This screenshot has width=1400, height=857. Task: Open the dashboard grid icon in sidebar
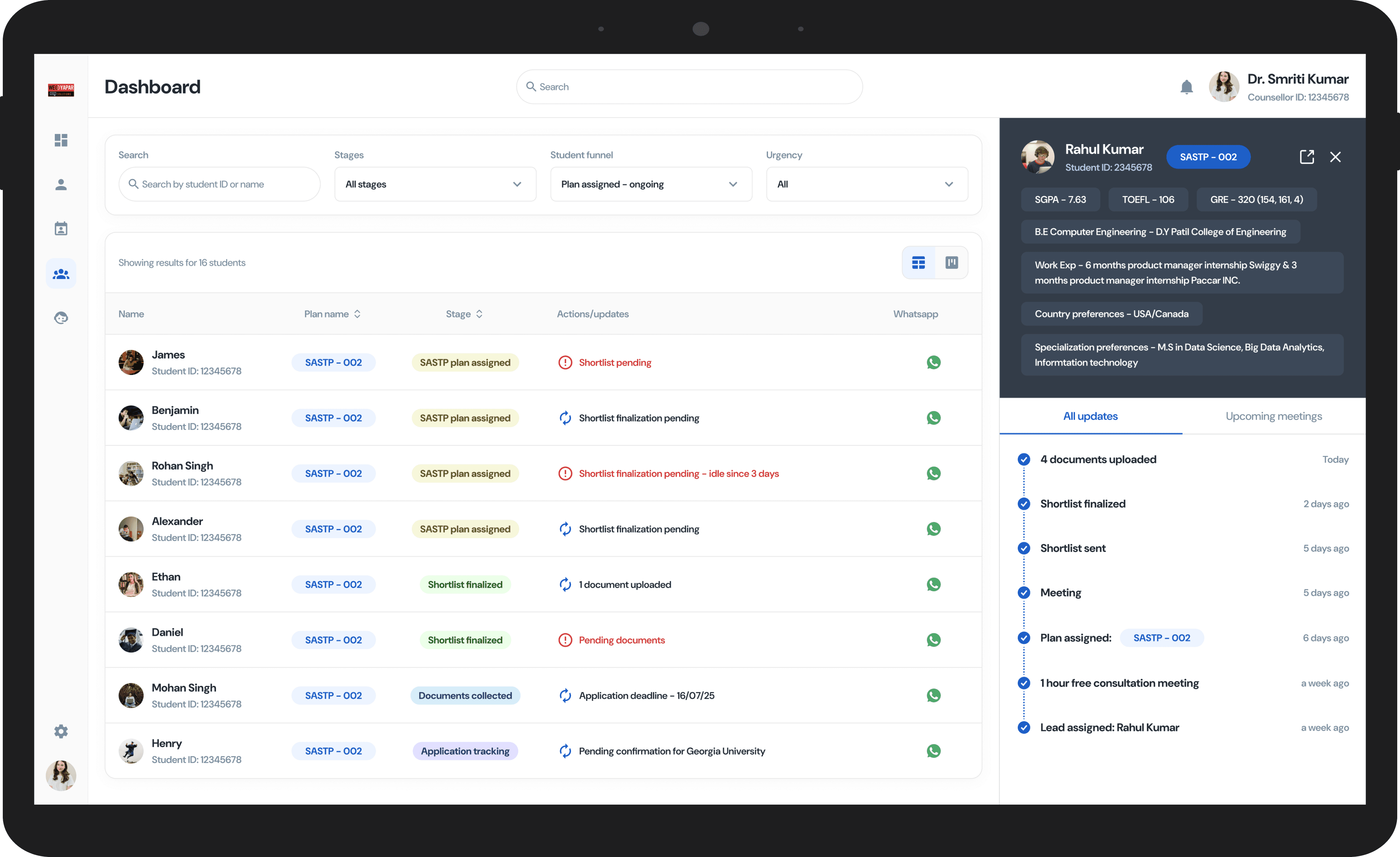[x=61, y=140]
